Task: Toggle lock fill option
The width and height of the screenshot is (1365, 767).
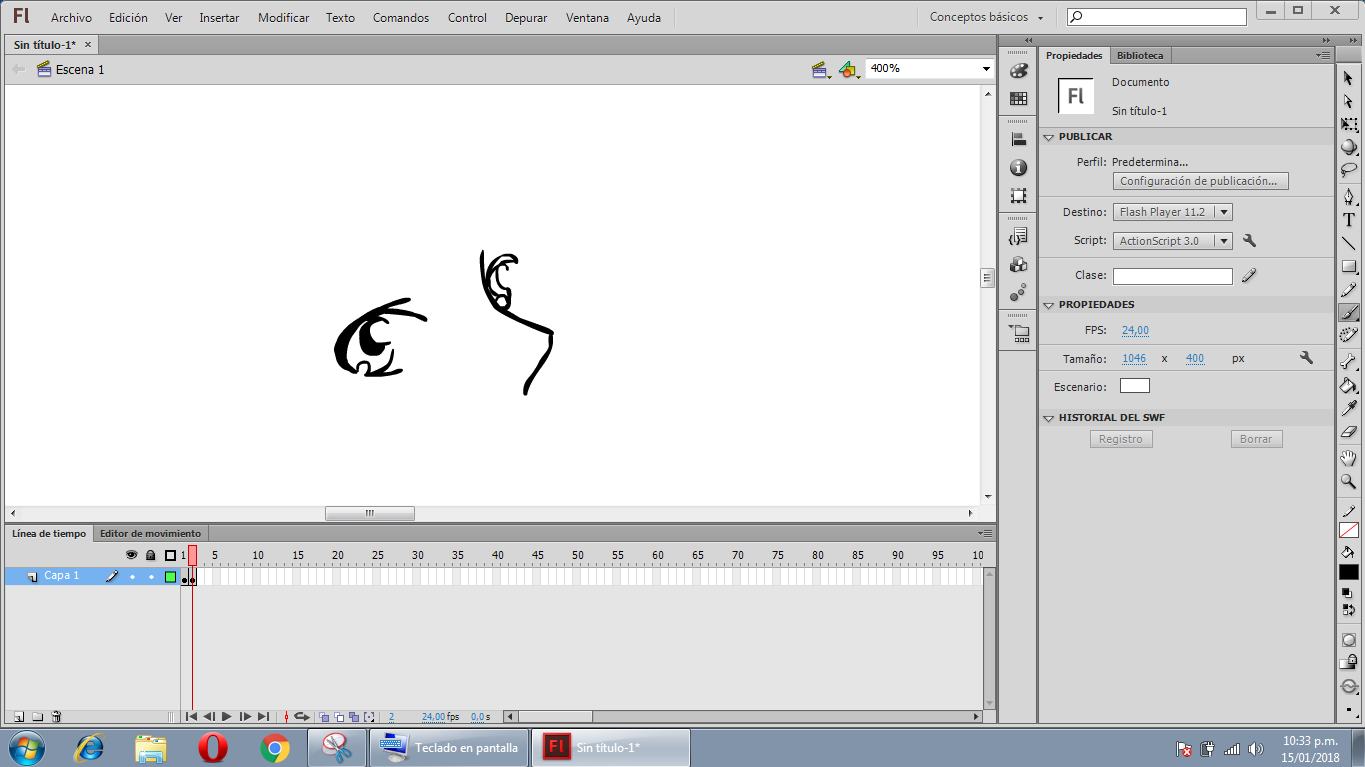Action: pos(1349,661)
